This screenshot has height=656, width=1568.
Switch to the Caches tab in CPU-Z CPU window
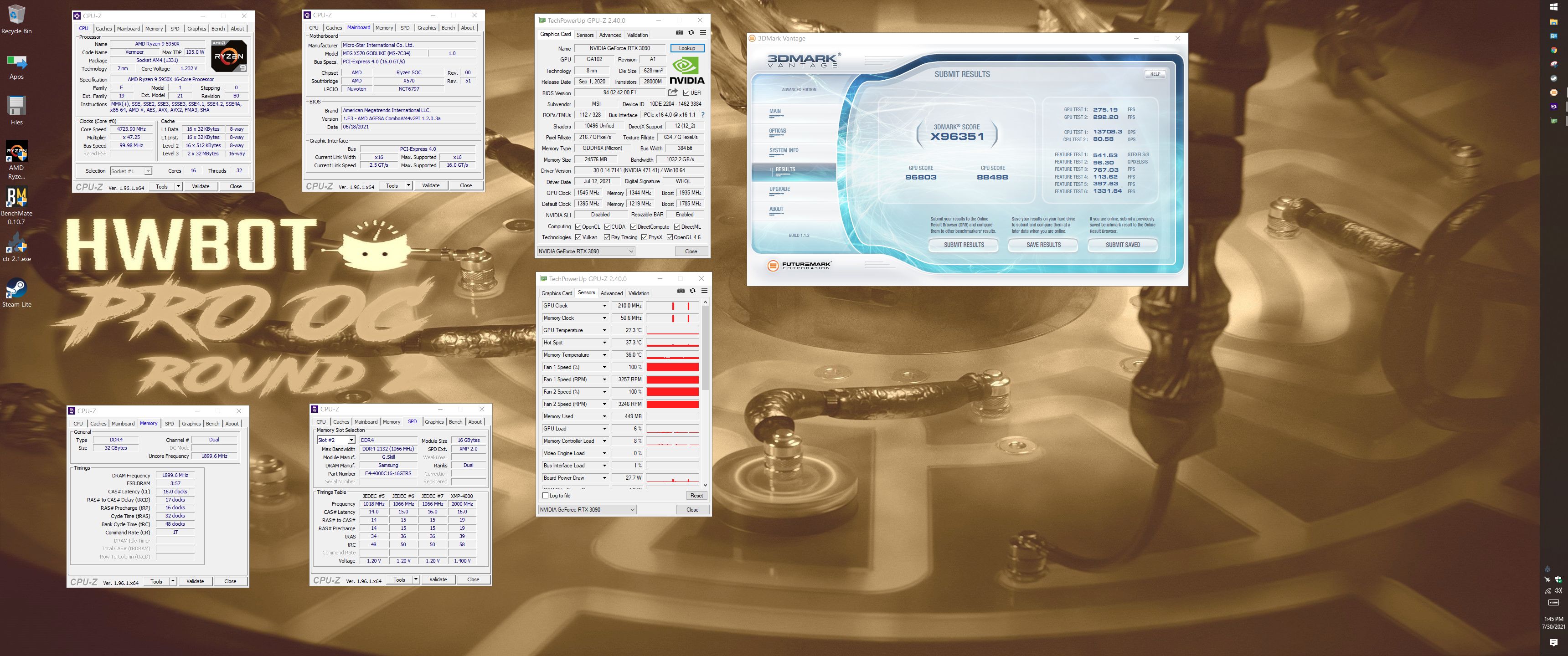click(x=104, y=29)
